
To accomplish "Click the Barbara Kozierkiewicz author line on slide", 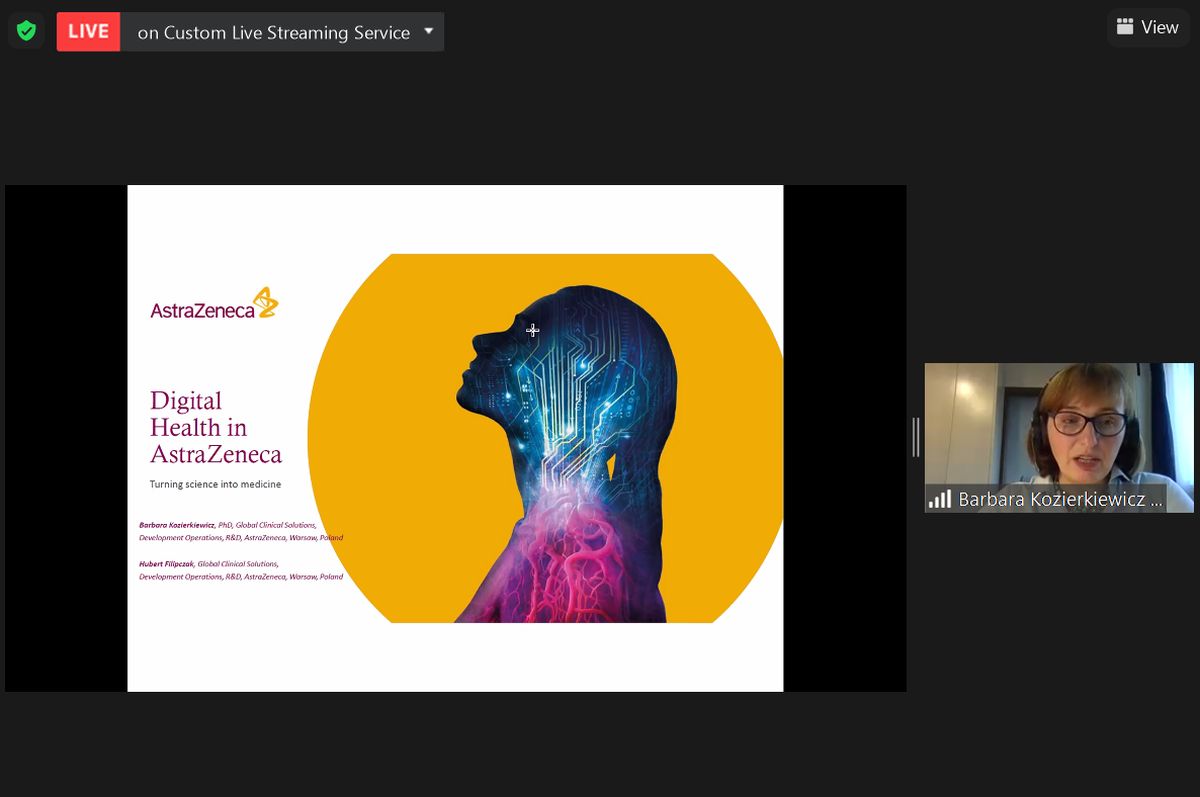I will (x=241, y=531).
